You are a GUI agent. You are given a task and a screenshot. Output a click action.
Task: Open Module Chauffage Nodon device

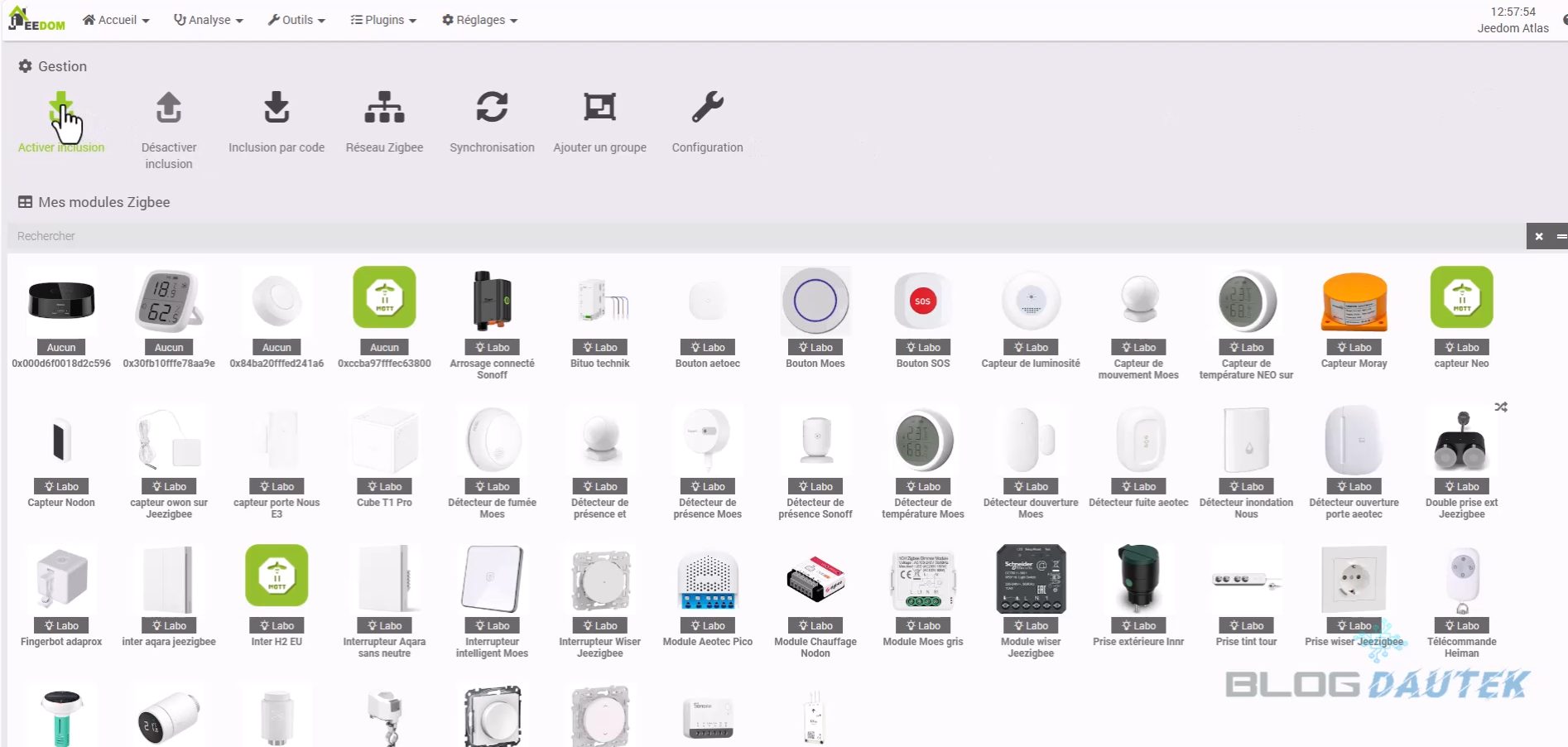815,580
